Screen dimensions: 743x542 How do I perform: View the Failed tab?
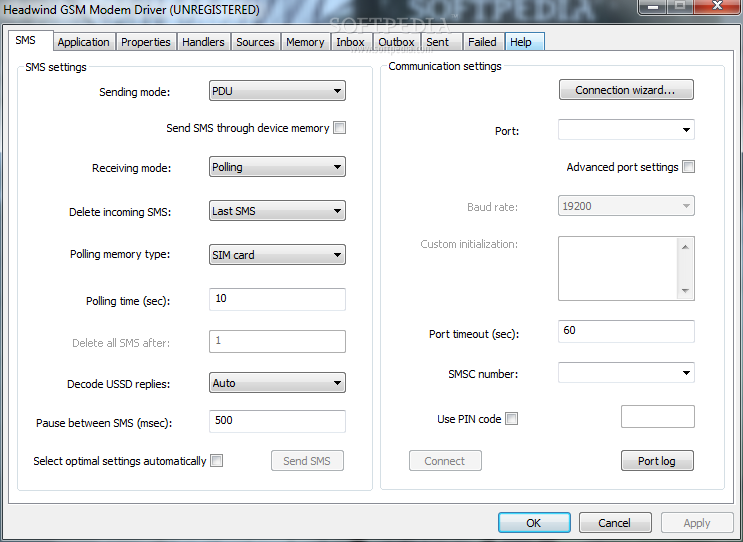(482, 42)
